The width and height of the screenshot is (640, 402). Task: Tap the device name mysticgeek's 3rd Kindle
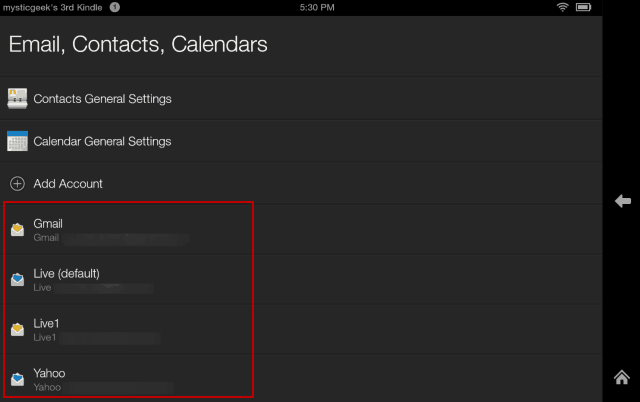(x=53, y=7)
